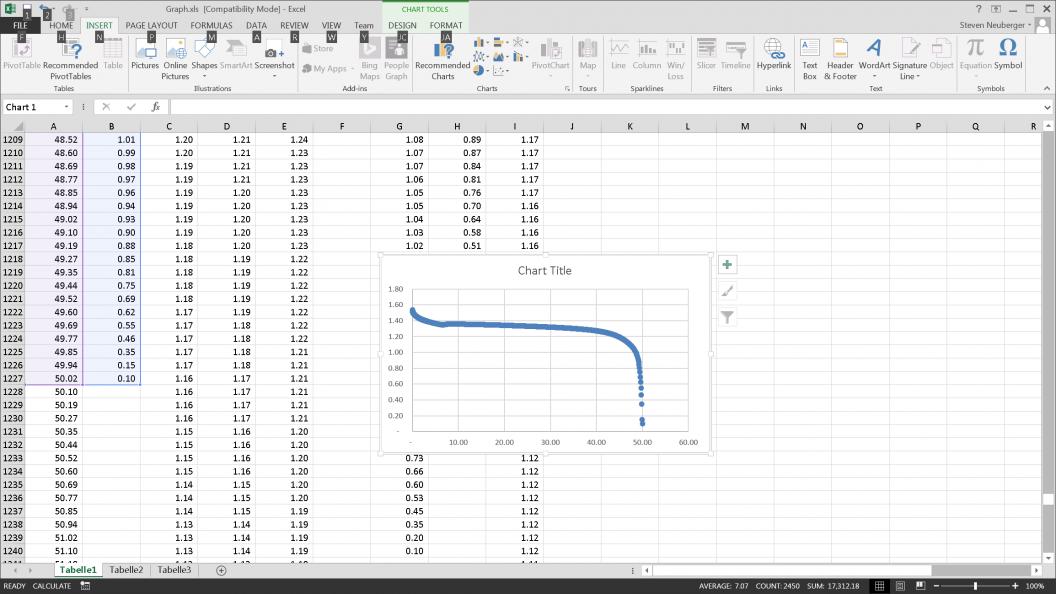The image size is (1056, 594).
Task: Open Excel Help question mark
Action: [x=979, y=9]
